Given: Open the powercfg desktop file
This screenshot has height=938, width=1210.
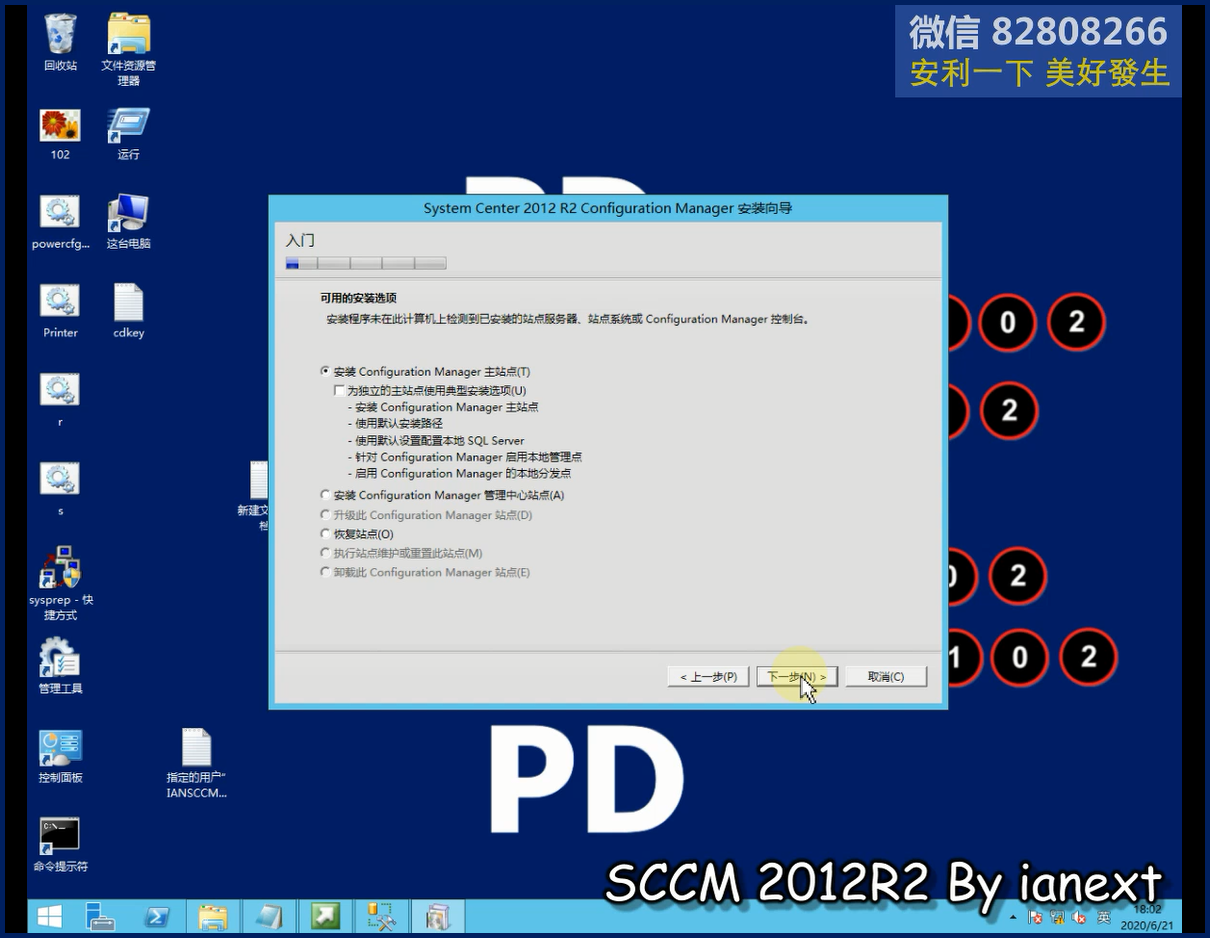Looking at the screenshot, I should pos(60,222).
